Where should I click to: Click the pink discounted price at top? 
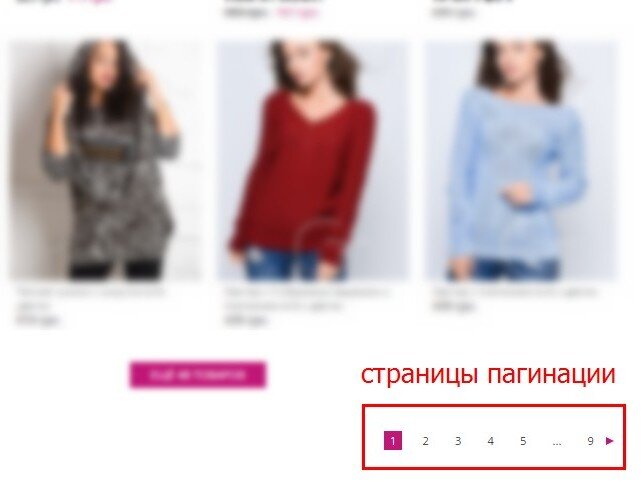click(x=297, y=12)
